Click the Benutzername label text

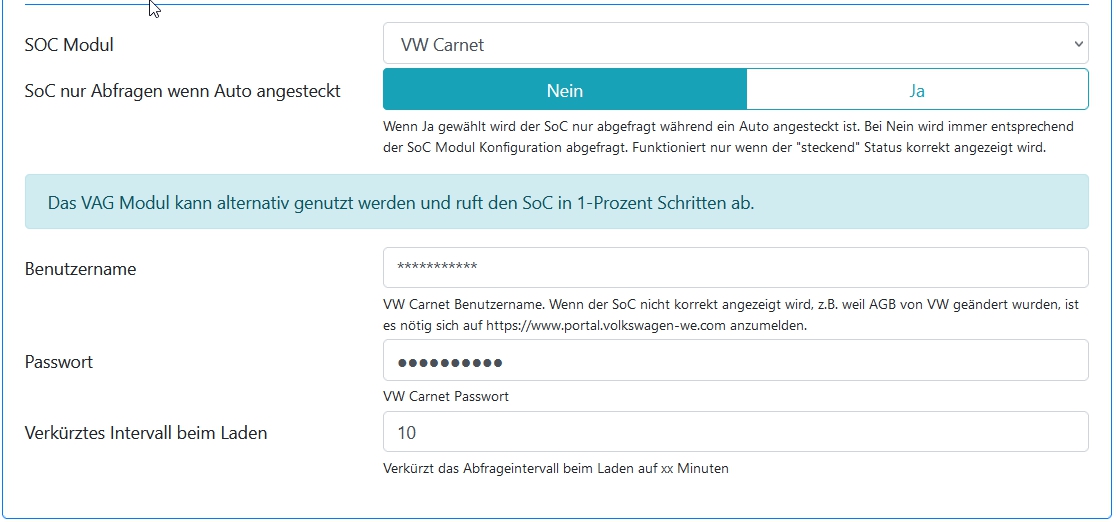[x=80, y=269]
